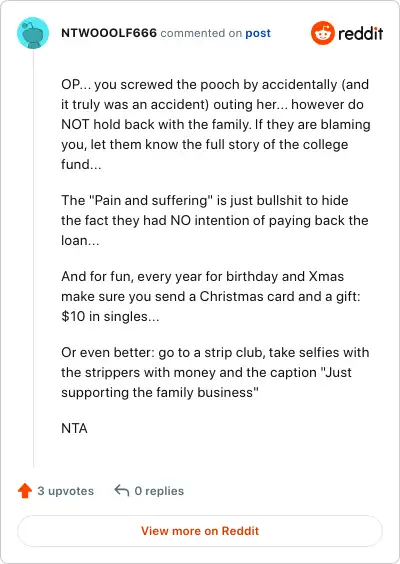This screenshot has width=400, height=564.
Task: Click the 'commented on' text in the header
Action: 201,33
